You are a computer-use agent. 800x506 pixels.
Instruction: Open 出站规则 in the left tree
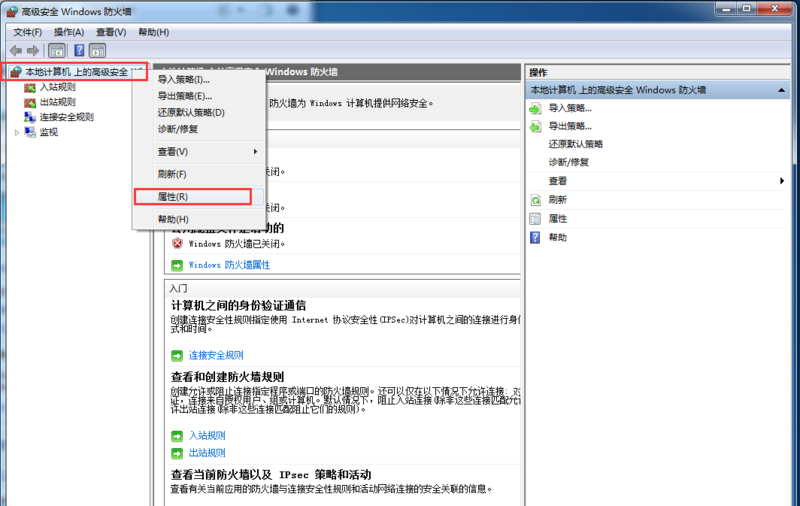[58, 102]
